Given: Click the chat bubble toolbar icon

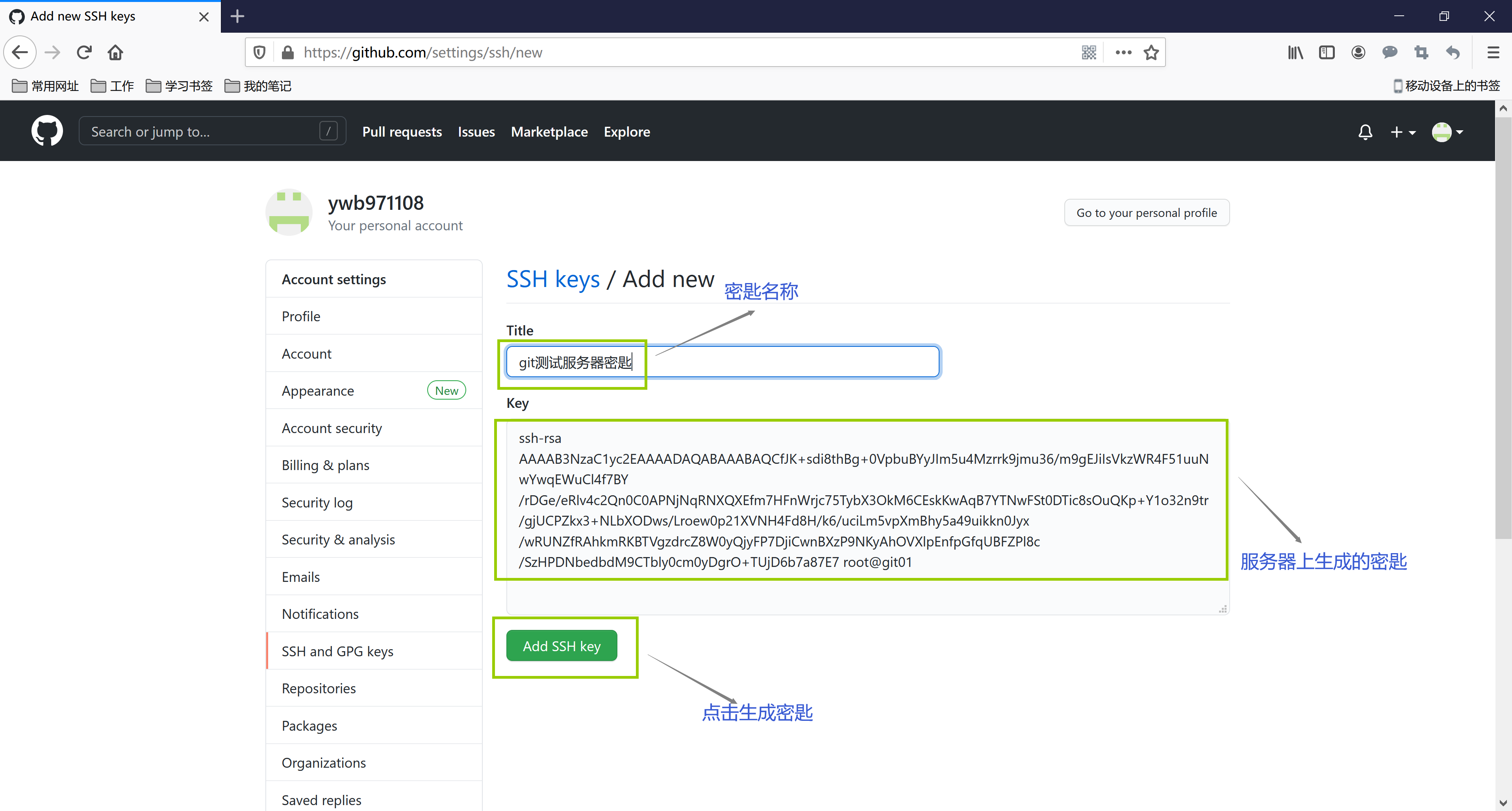Looking at the screenshot, I should click(1389, 52).
